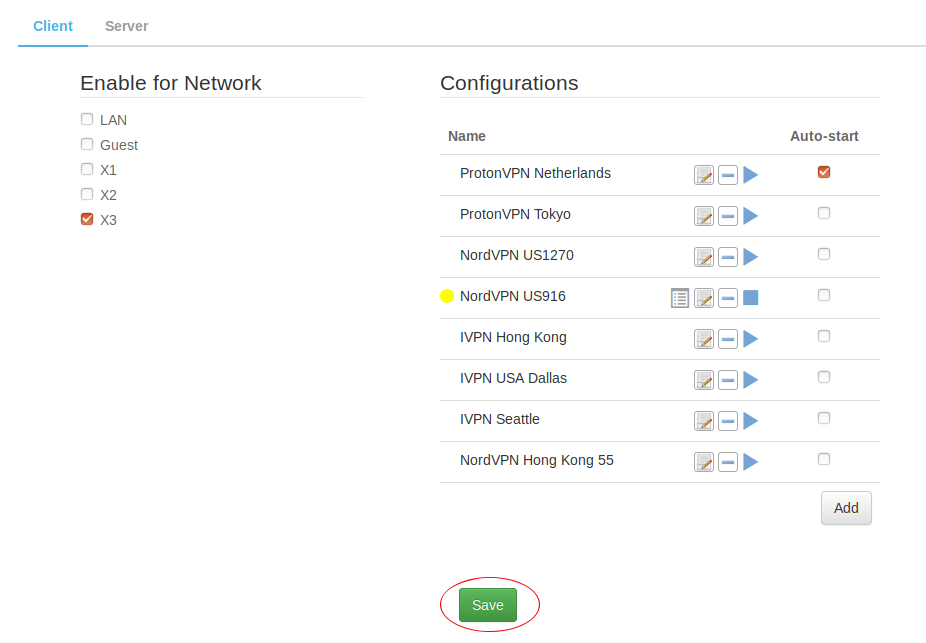Enable VPN for the LAN network
Image resolution: width=926 pixels, height=643 pixels.
[x=87, y=119]
